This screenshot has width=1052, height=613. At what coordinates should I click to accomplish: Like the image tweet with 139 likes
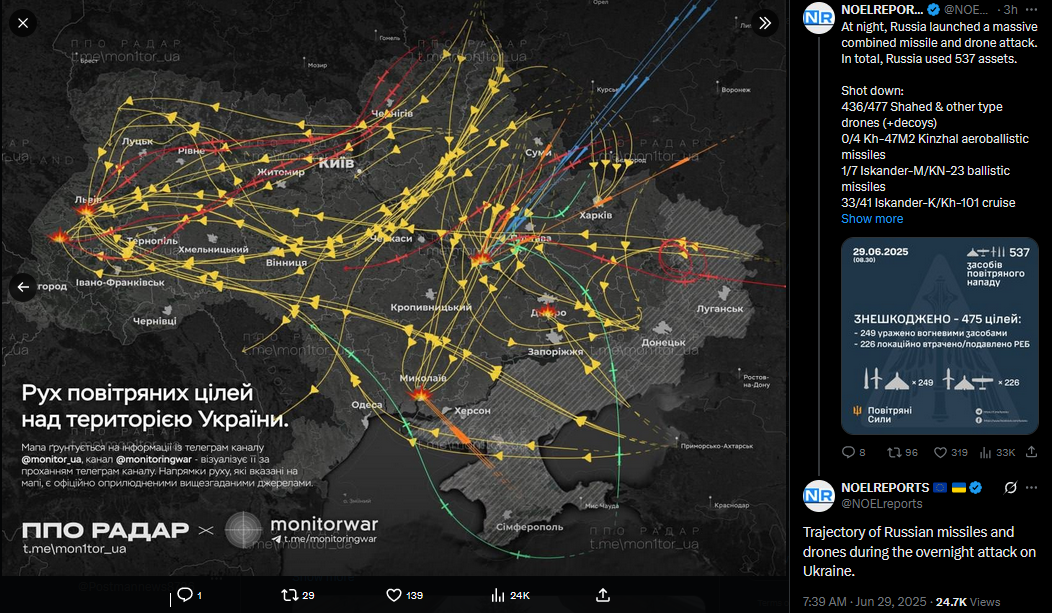pyautogui.click(x=394, y=595)
